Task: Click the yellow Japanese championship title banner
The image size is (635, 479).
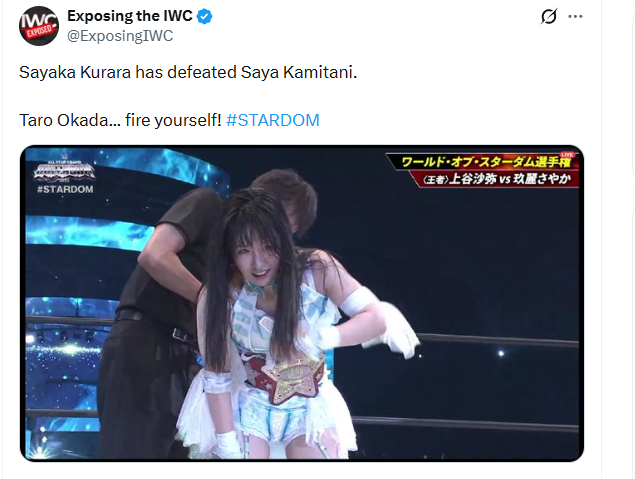Action: [x=484, y=162]
